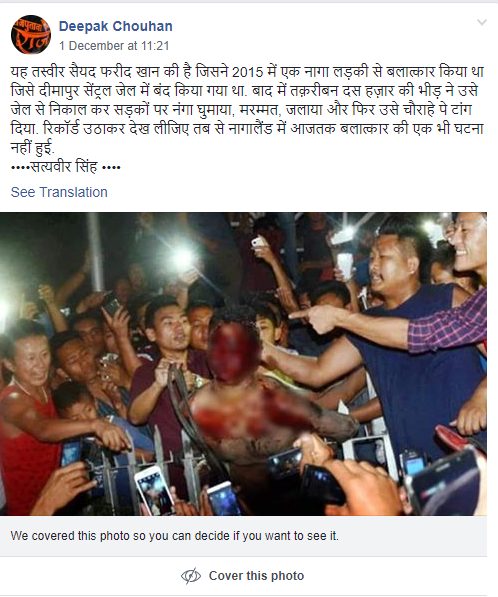Open the attached post photo
The width and height of the screenshot is (498, 597).
pyautogui.click(x=243, y=364)
